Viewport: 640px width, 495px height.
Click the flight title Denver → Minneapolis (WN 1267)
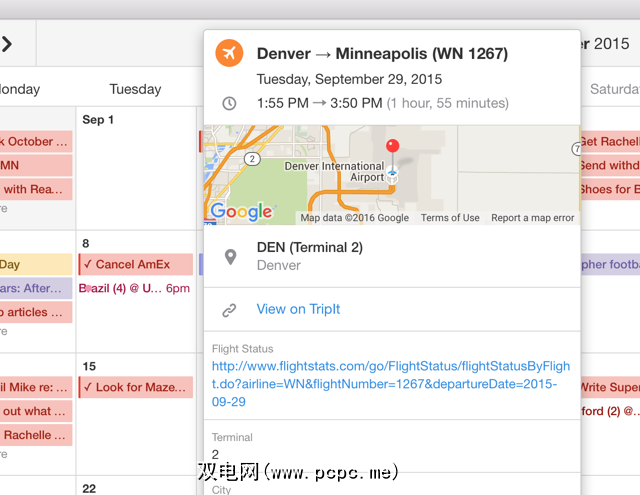[x=382, y=53]
